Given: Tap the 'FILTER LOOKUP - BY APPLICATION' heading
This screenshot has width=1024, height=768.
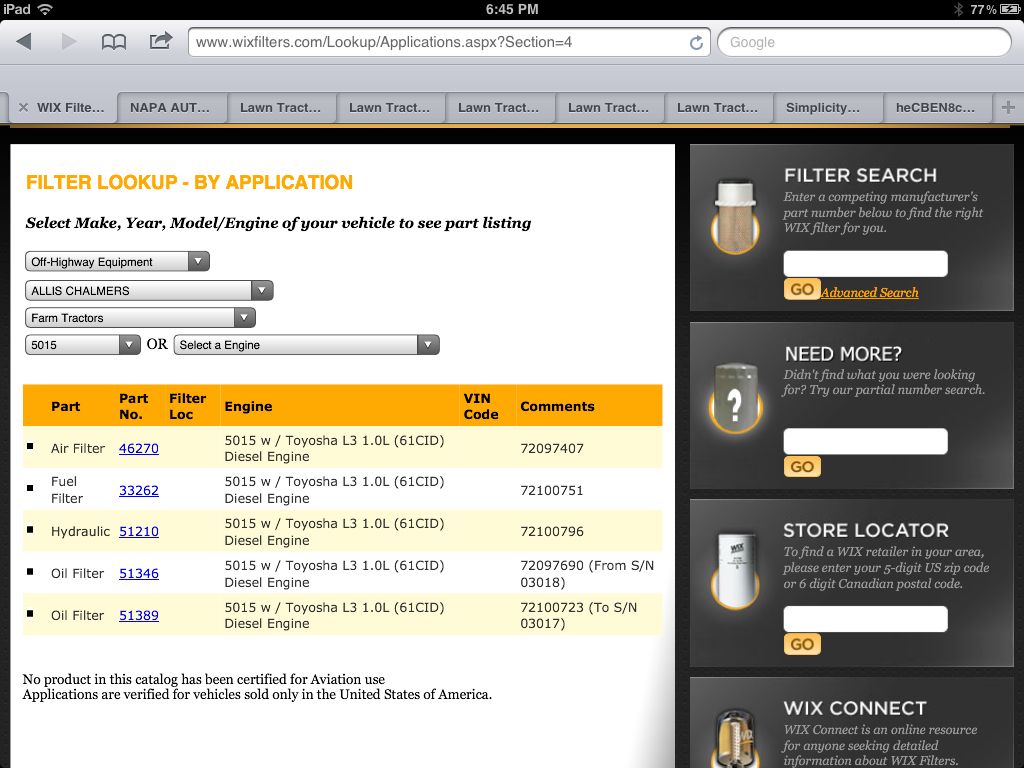Looking at the screenshot, I should [x=189, y=182].
